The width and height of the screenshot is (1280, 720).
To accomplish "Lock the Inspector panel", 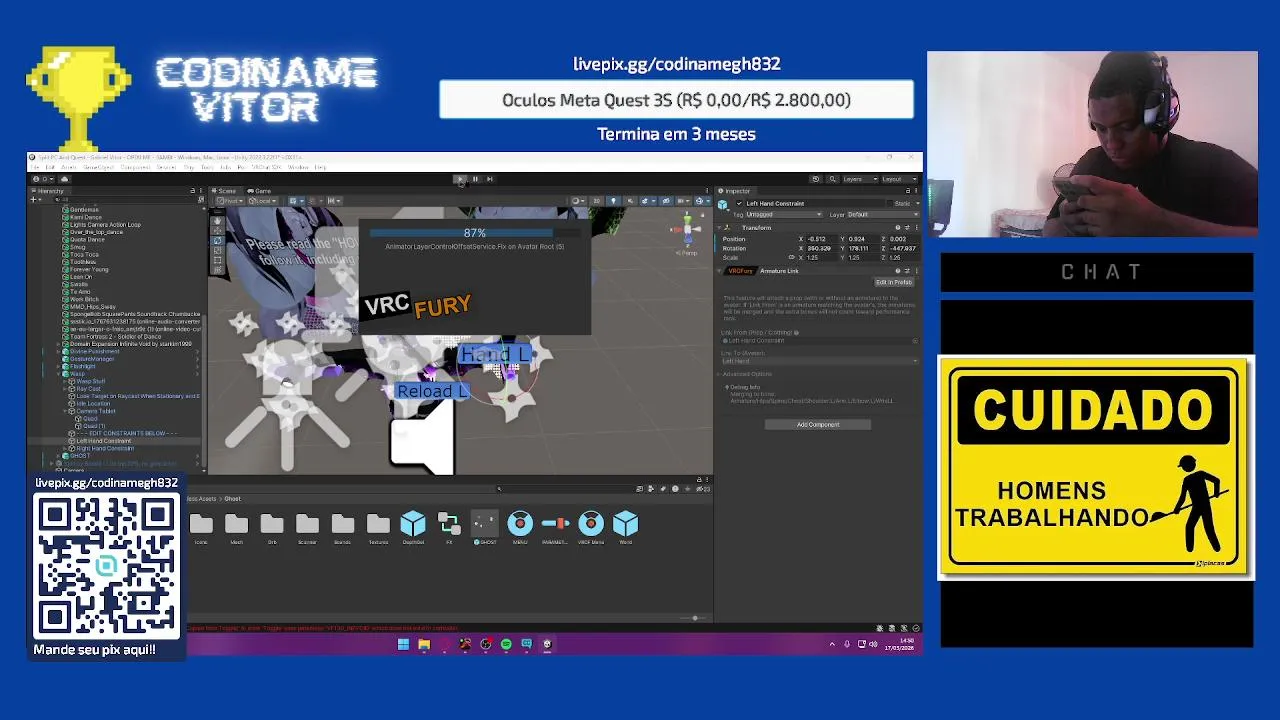I will coord(908,191).
